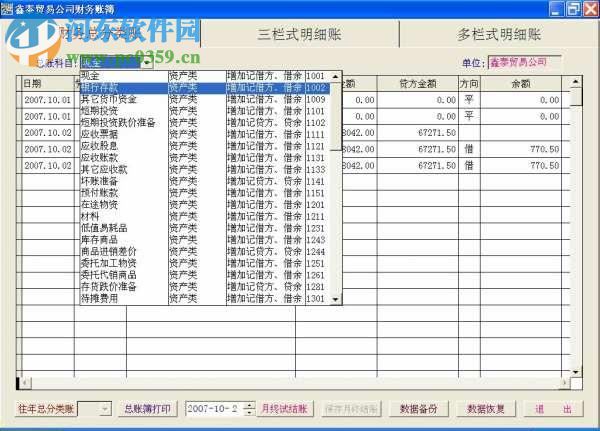The image size is (600, 431).
Task: Open the 总账科目 combo box arrow
Action: tap(147, 63)
